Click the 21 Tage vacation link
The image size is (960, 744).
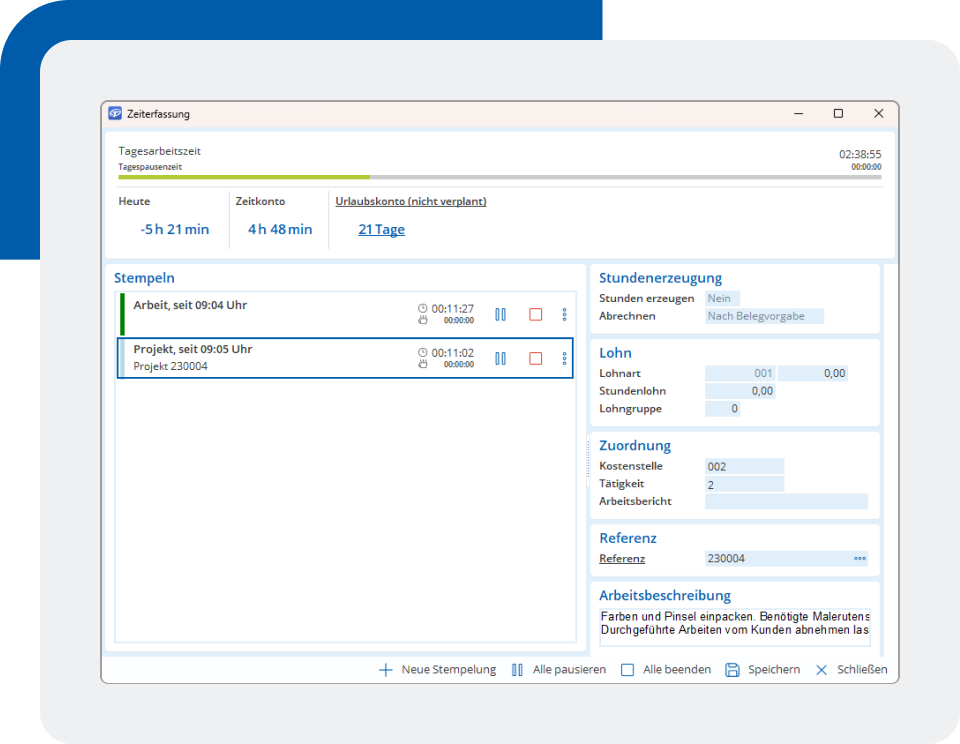[381, 229]
